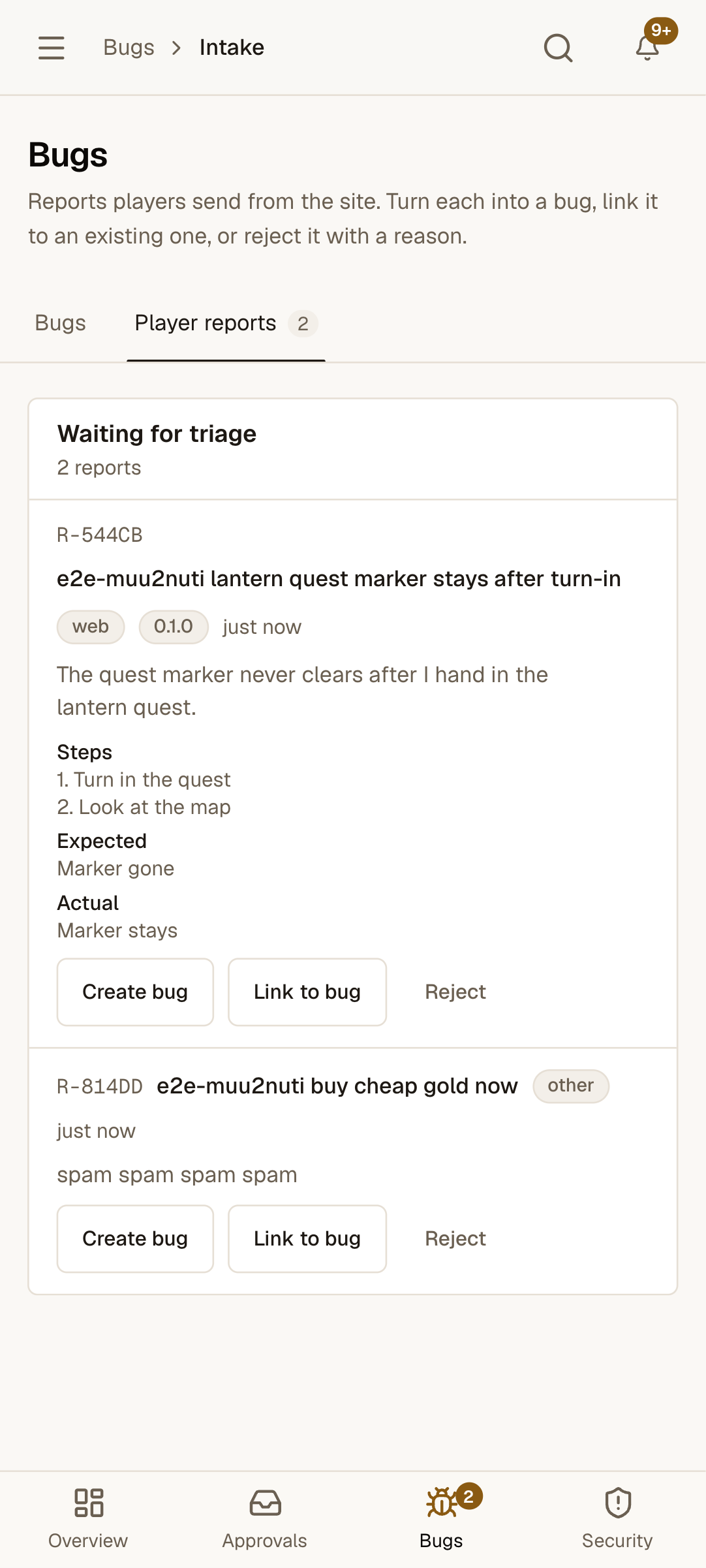706x1568 pixels.
Task: Go to Overview in bottom navigation
Action: [x=88, y=1519]
